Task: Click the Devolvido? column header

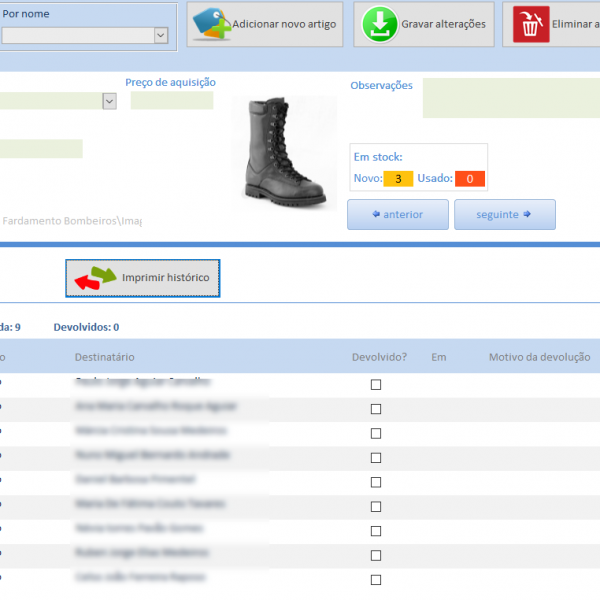Action: (379, 357)
